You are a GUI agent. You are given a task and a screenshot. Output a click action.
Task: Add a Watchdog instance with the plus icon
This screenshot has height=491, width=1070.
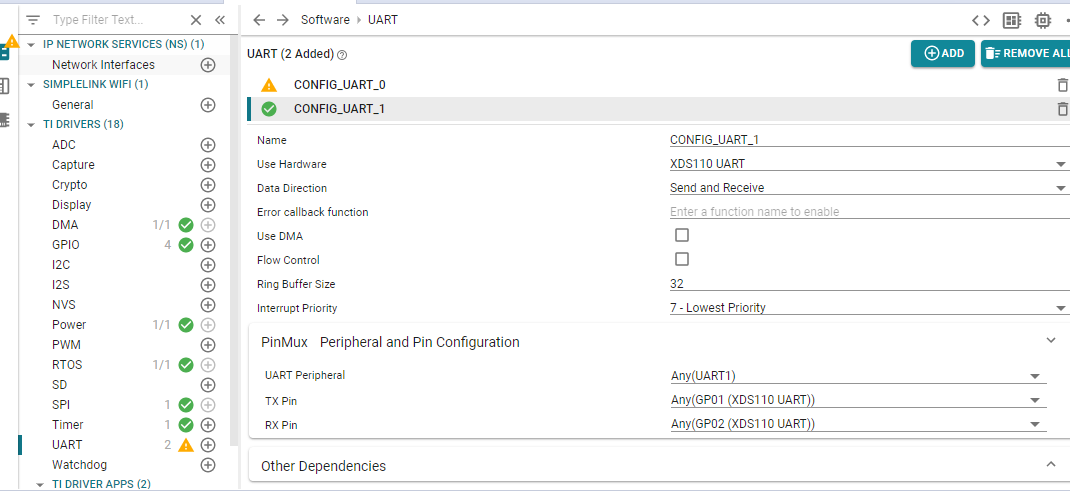[x=208, y=465]
